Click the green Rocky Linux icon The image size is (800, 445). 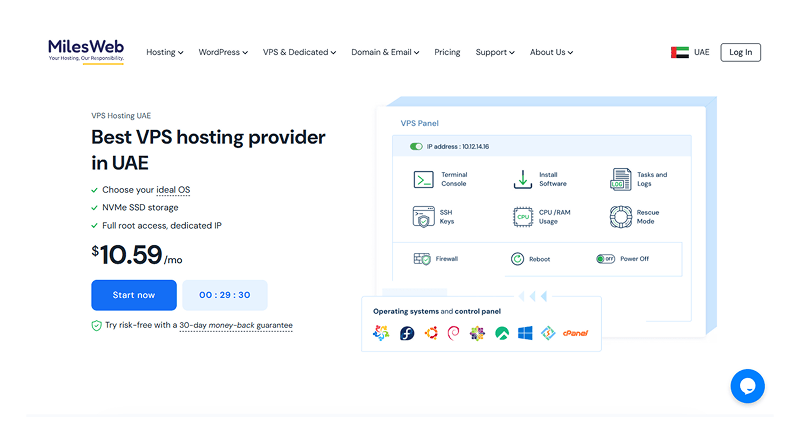[x=502, y=333]
